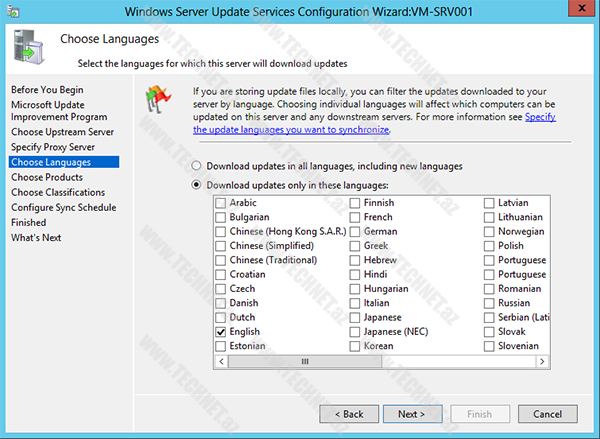Check the Russian checkbox

[x=489, y=303]
